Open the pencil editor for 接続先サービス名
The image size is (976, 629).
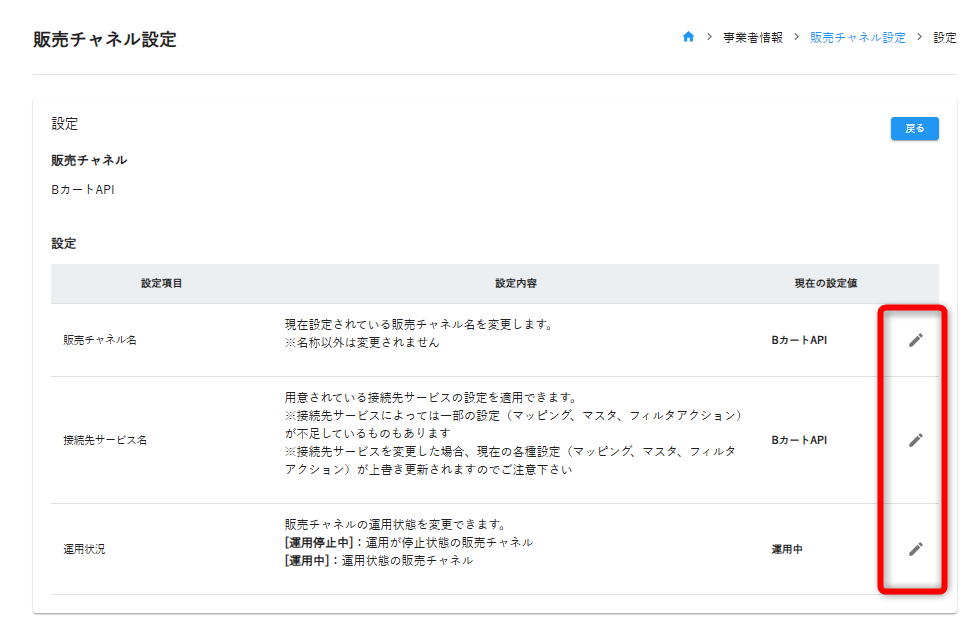915,440
